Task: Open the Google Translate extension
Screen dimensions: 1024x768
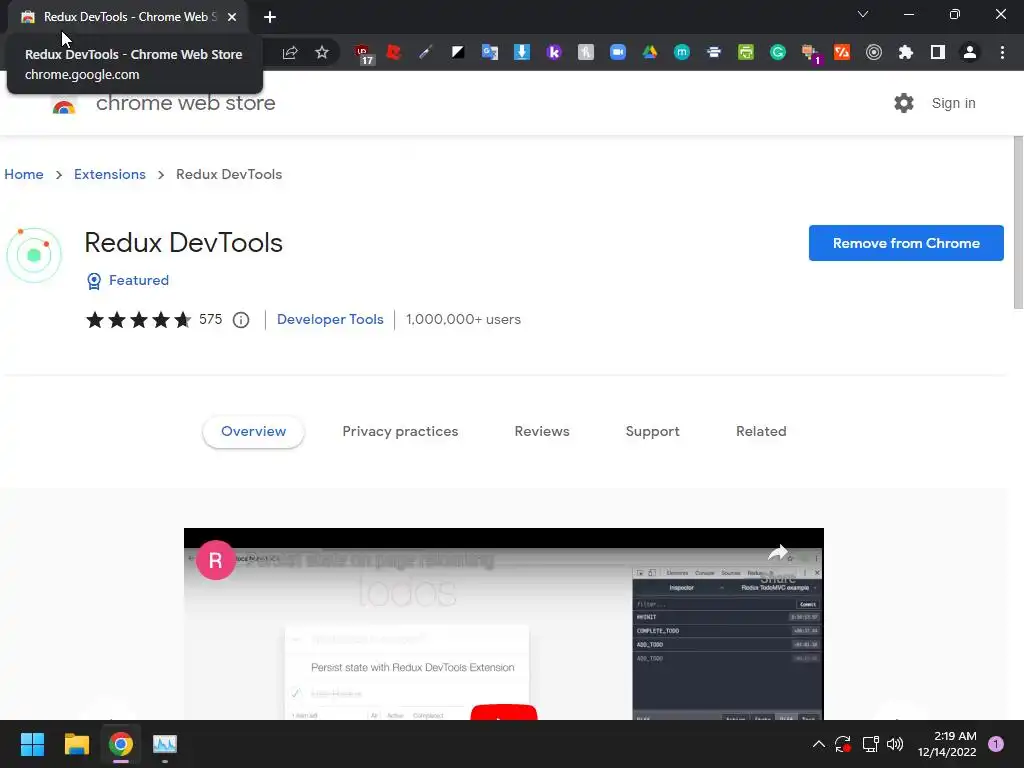Action: [x=490, y=52]
